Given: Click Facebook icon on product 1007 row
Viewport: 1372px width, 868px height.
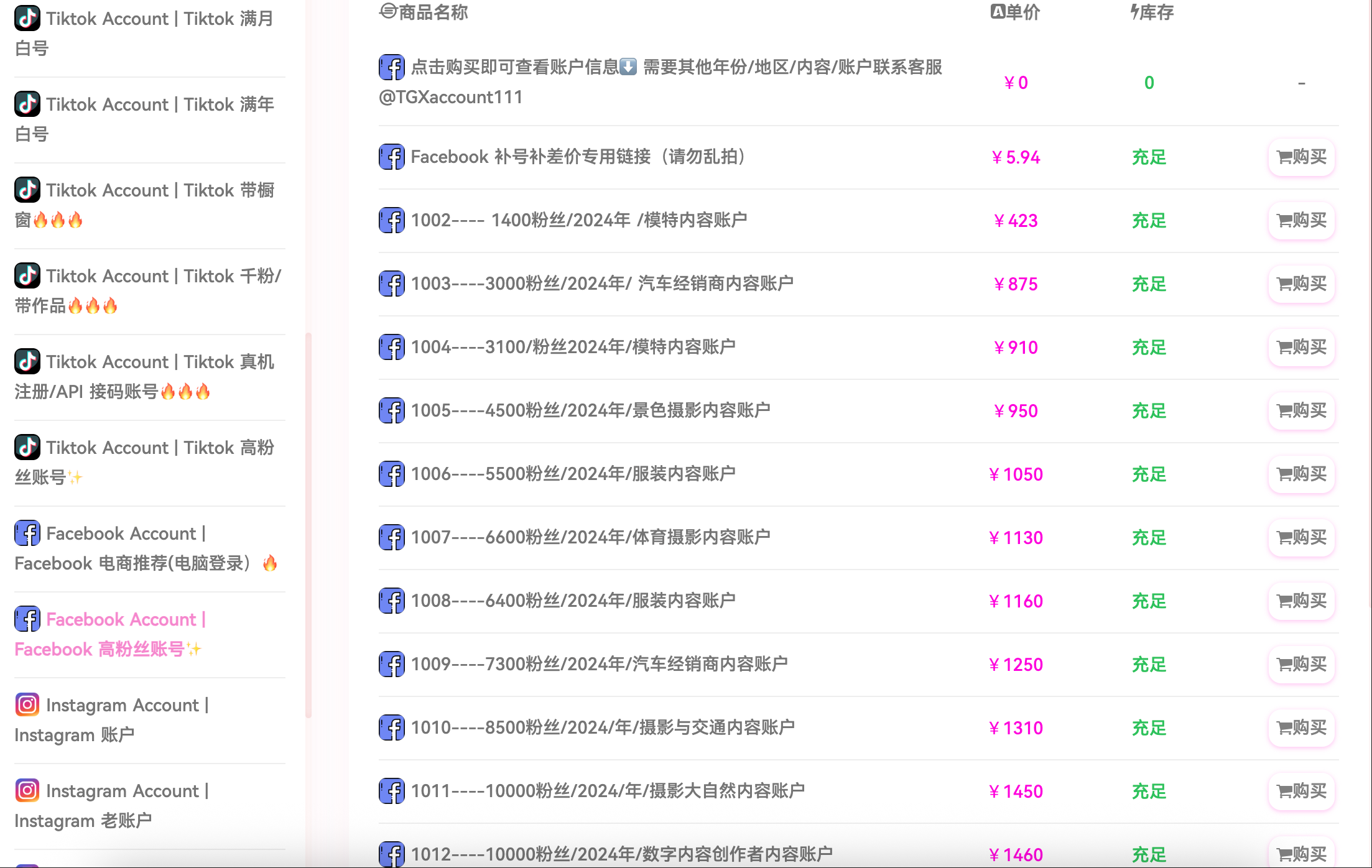Looking at the screenshot, I should 392,537.
